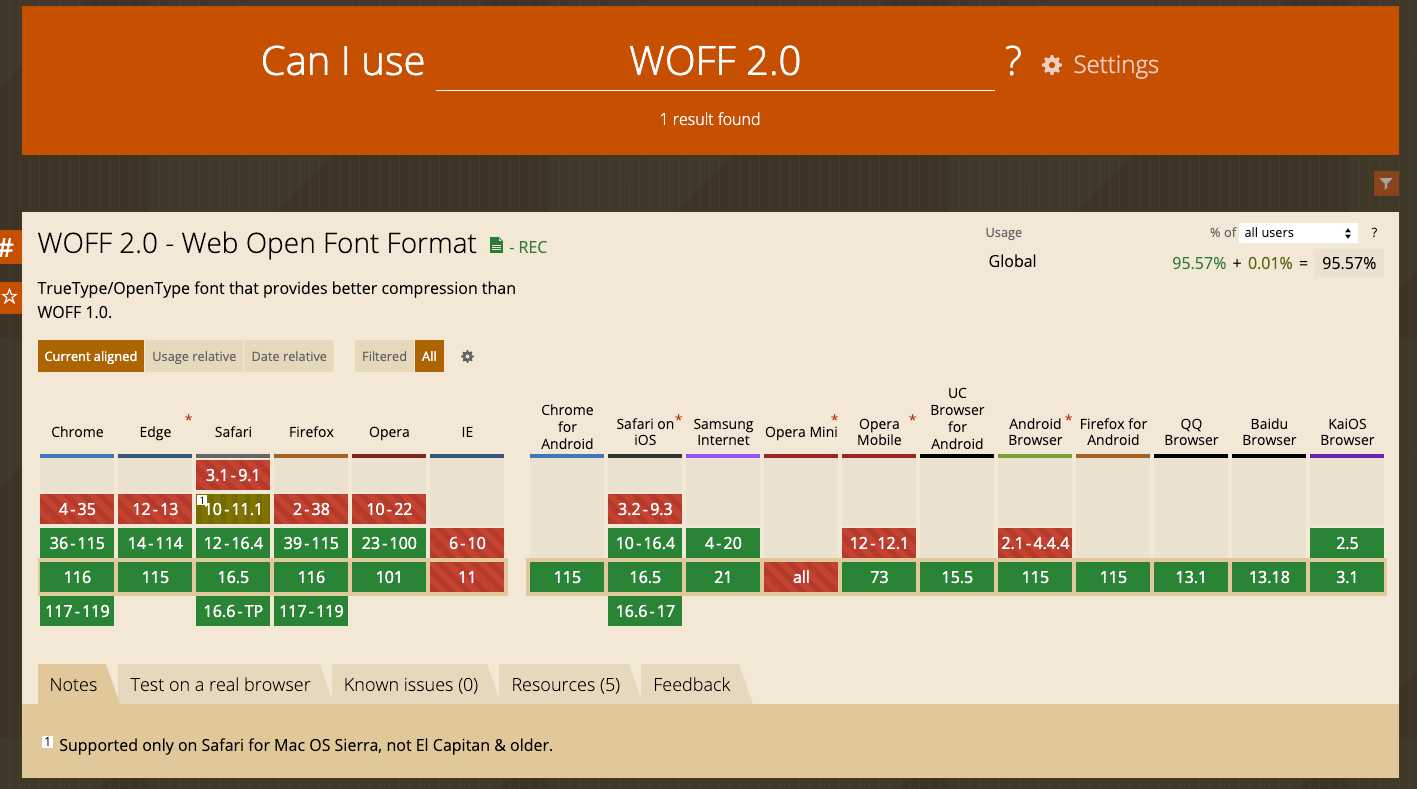Click the note 1 marker on Safari 10-11.1

(202, 500)
